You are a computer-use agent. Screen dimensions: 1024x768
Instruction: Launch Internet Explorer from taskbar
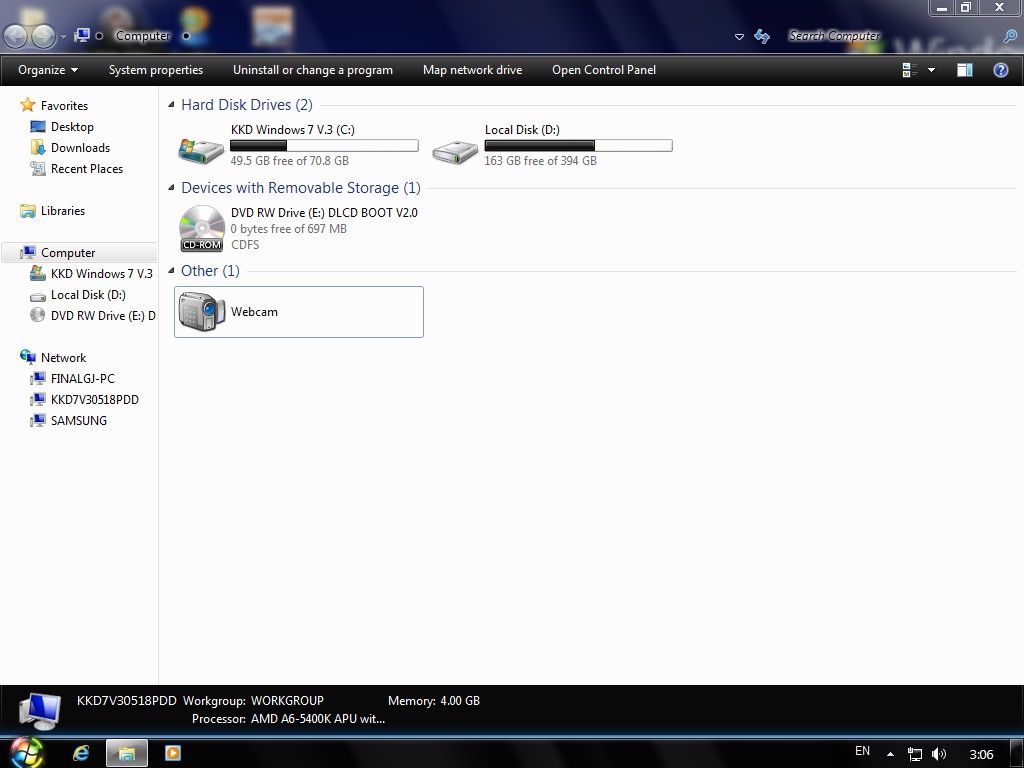point(81,754)
